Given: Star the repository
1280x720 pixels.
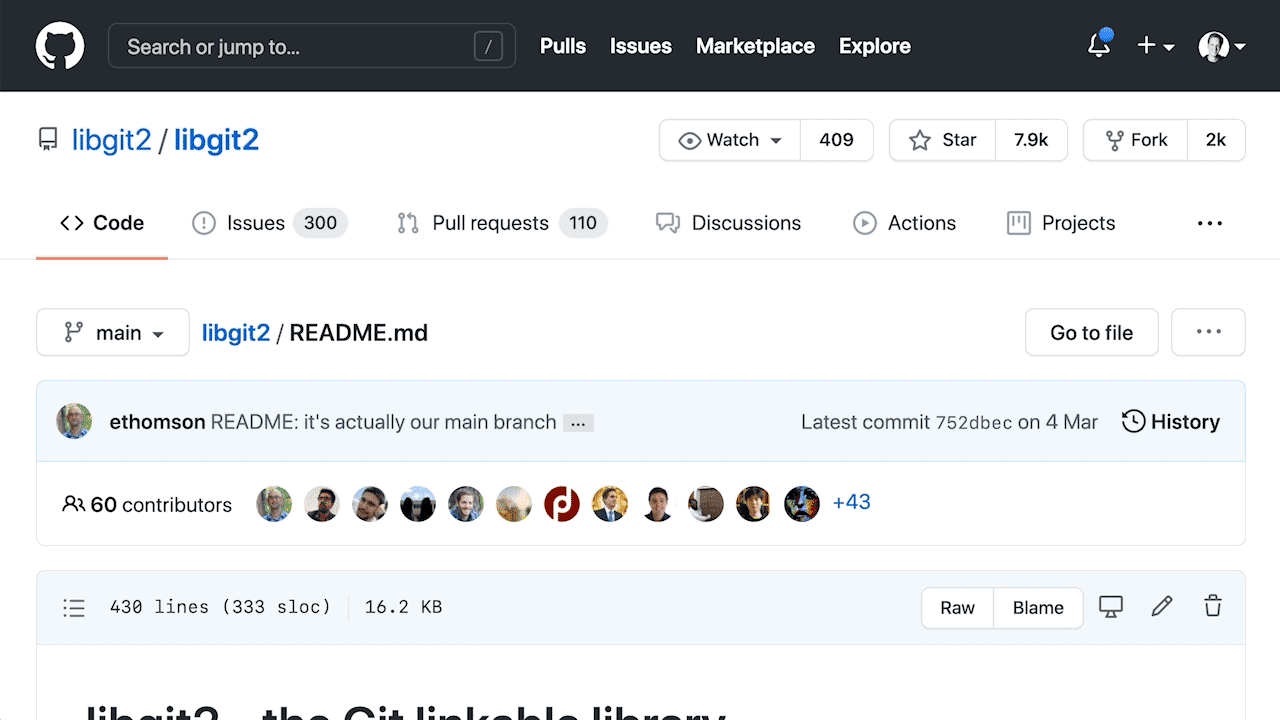Looking at the screenshot, I should click(943, 140).
